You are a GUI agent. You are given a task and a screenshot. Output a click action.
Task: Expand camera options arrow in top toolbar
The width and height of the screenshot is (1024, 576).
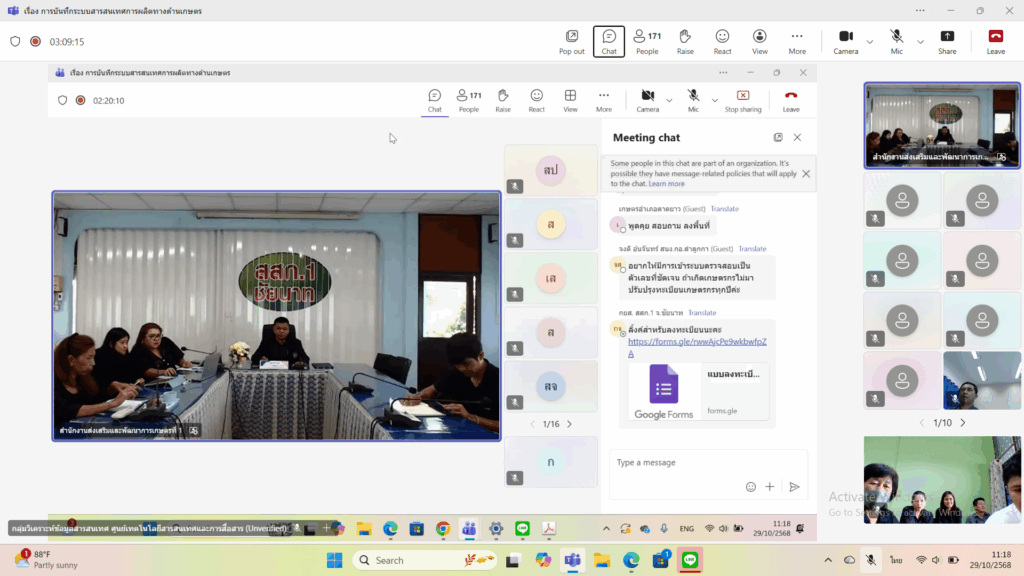[869, 42]
